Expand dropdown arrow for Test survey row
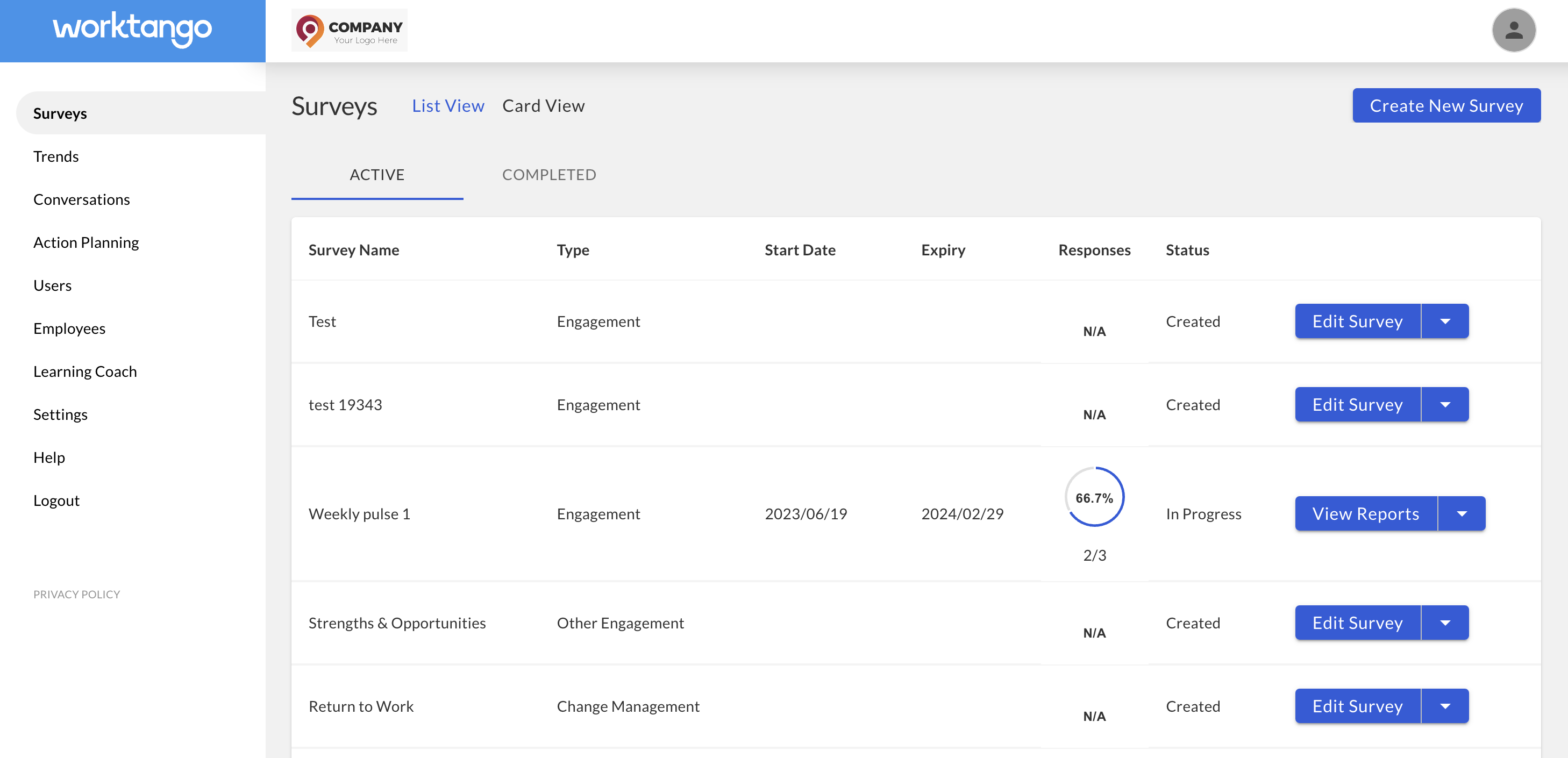The image size is (1568, 758). pos(1444,320)
